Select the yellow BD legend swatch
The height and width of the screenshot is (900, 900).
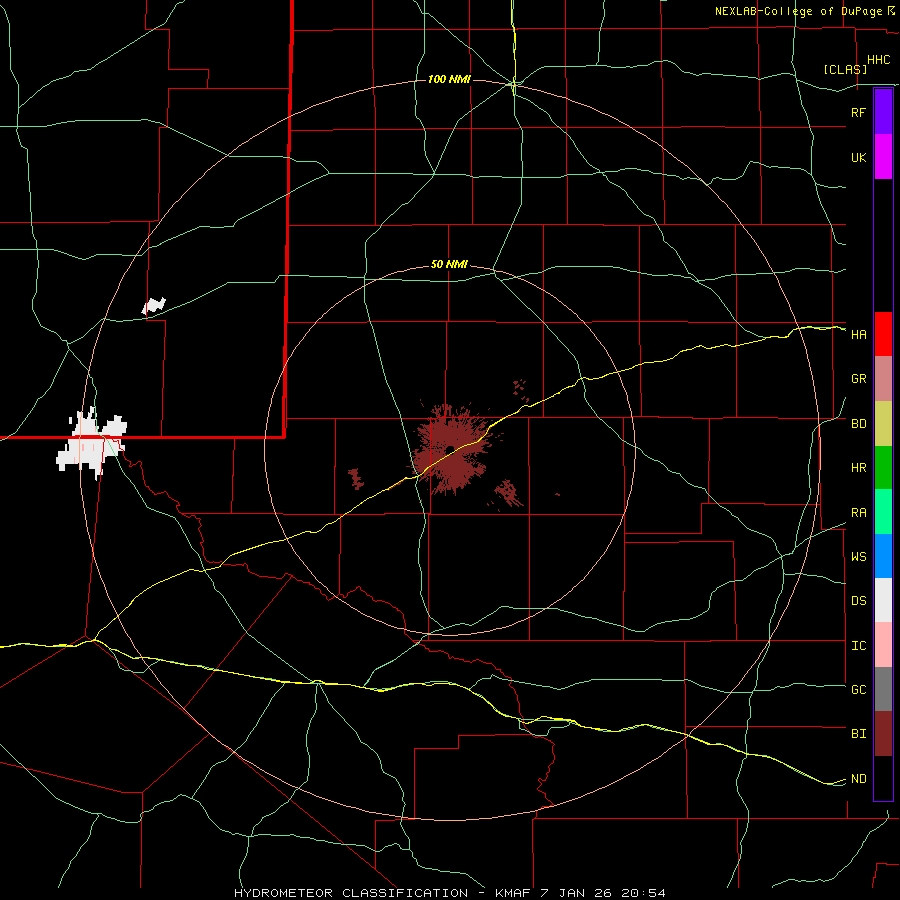[x=883, y=424]
